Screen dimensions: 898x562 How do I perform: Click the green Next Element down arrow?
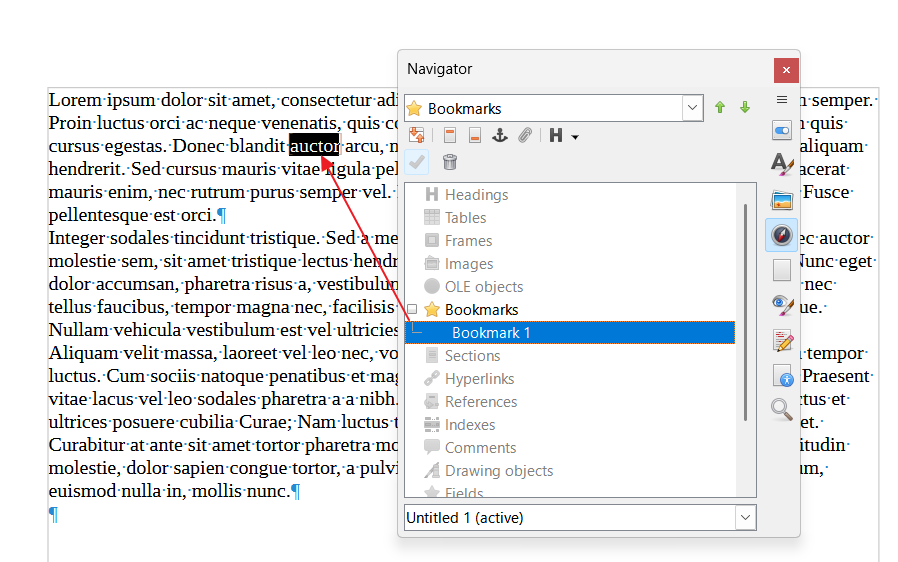pos(745,108)
